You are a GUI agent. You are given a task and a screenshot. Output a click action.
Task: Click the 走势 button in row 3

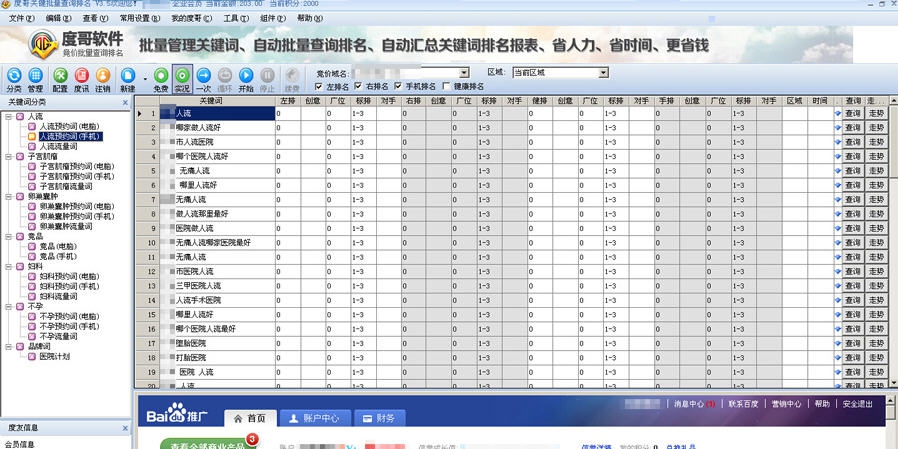pyautogui.click(x=876, y=142)
